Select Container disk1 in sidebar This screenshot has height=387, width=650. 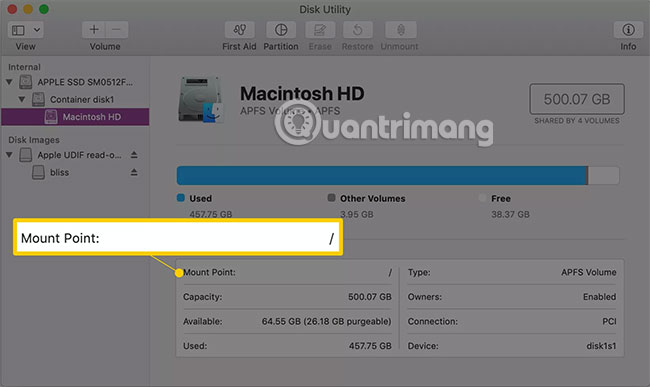click(x=82, y=99)
